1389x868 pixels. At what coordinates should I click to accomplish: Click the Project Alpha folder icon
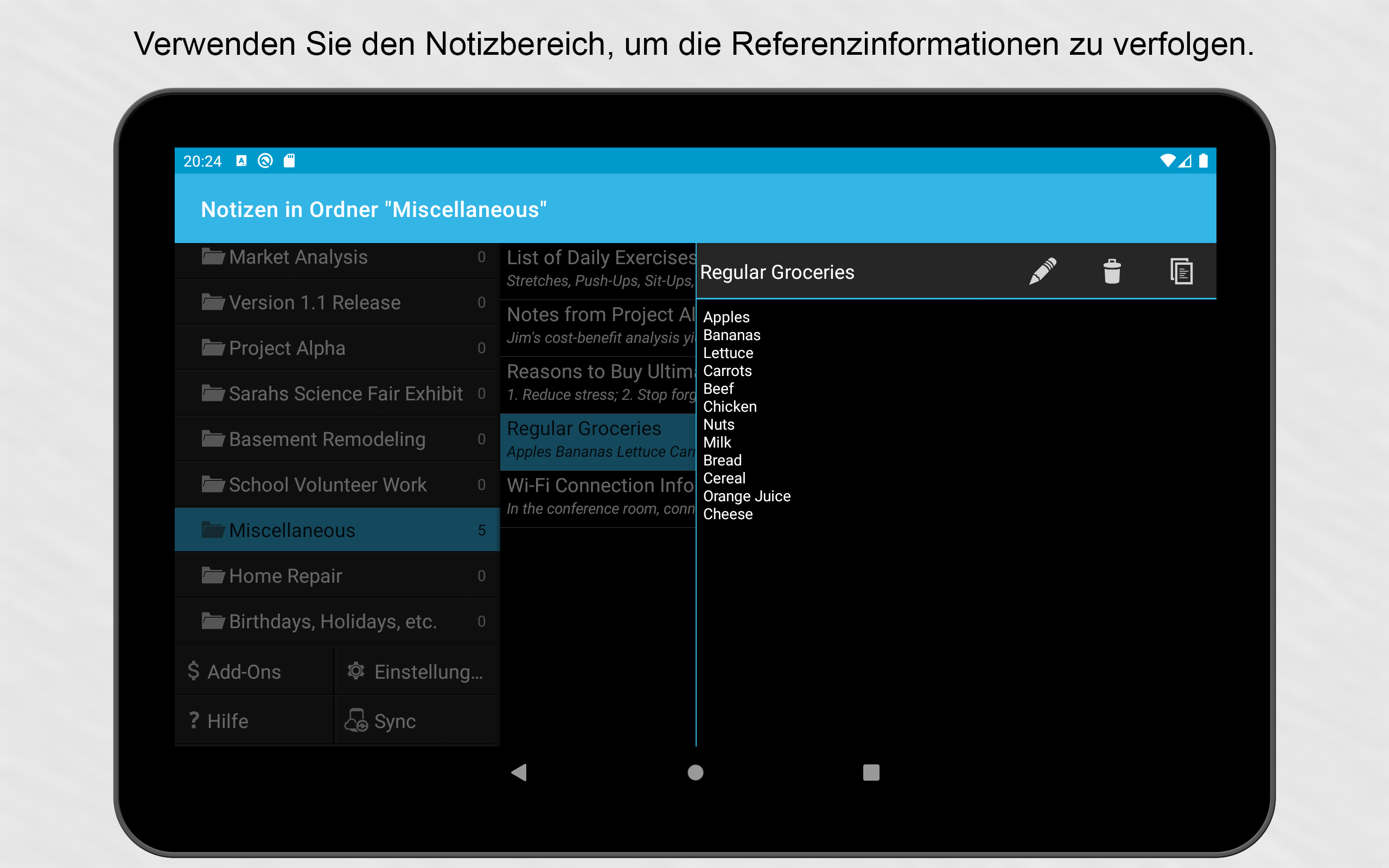(x=213, y=347)
